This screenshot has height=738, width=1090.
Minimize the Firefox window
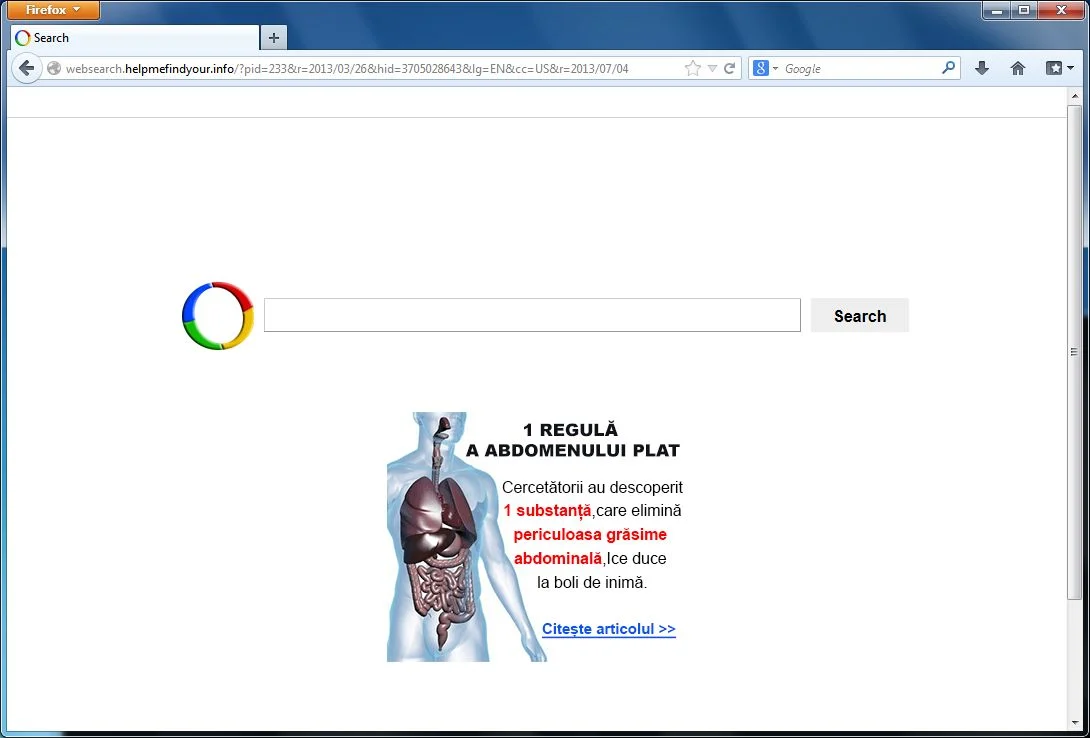point(997,10)
